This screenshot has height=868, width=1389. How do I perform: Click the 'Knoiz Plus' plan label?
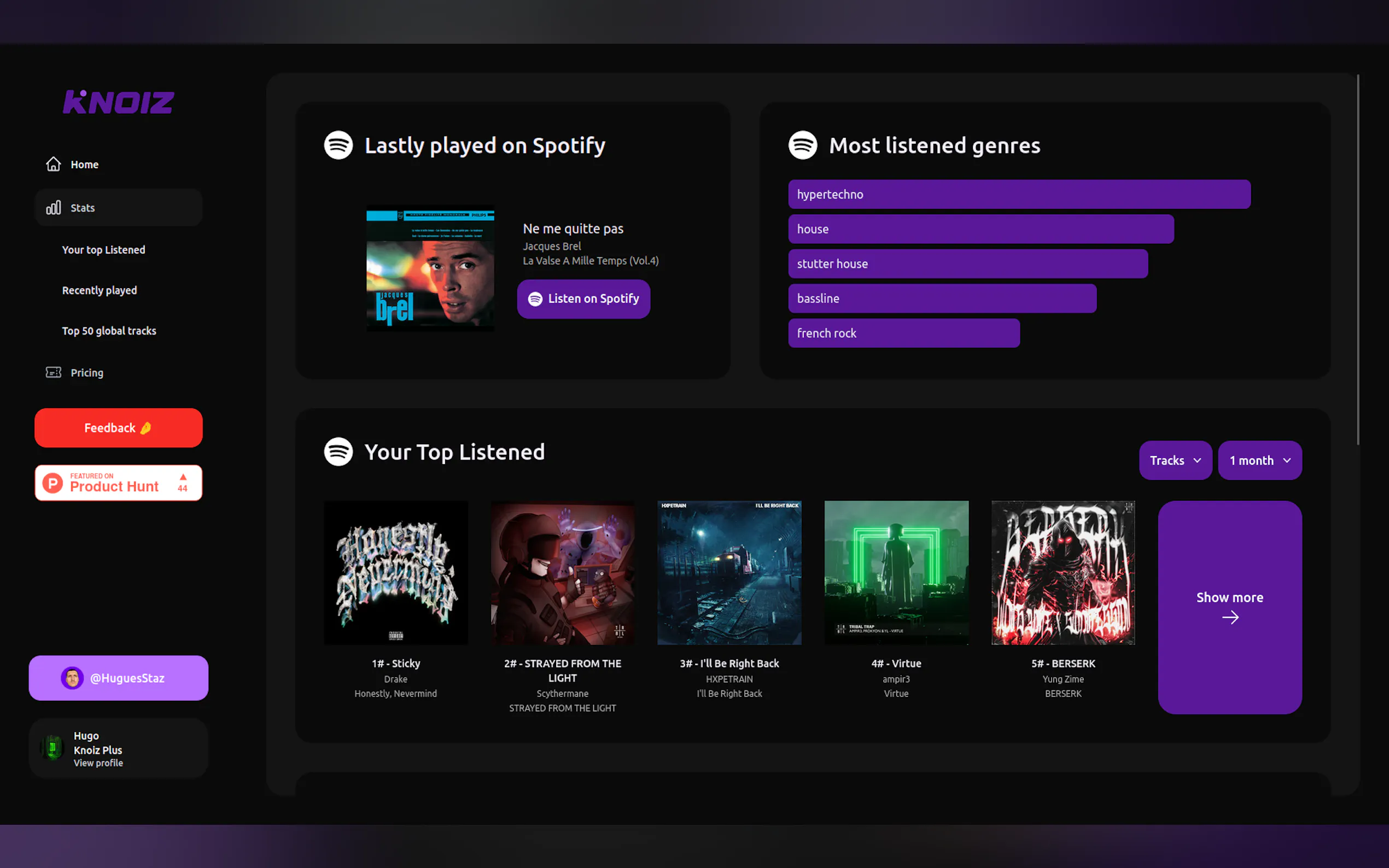click(x=98, y=750)
